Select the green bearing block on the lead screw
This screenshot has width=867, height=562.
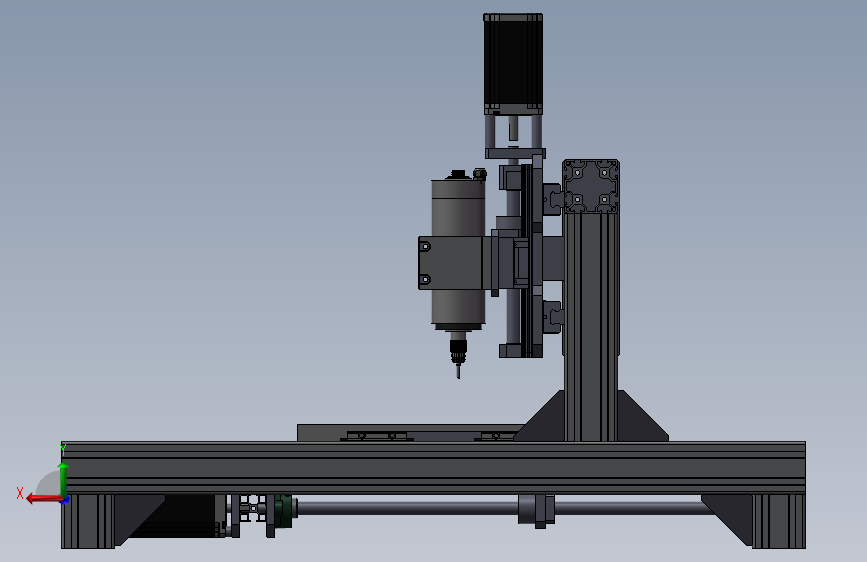284,510
